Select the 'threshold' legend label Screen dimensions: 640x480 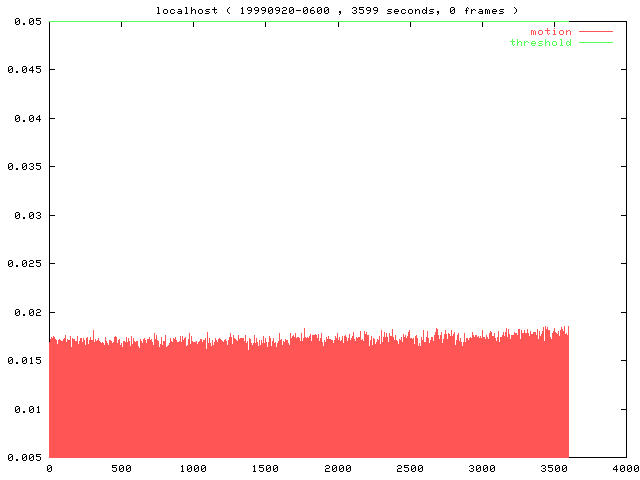540,43
